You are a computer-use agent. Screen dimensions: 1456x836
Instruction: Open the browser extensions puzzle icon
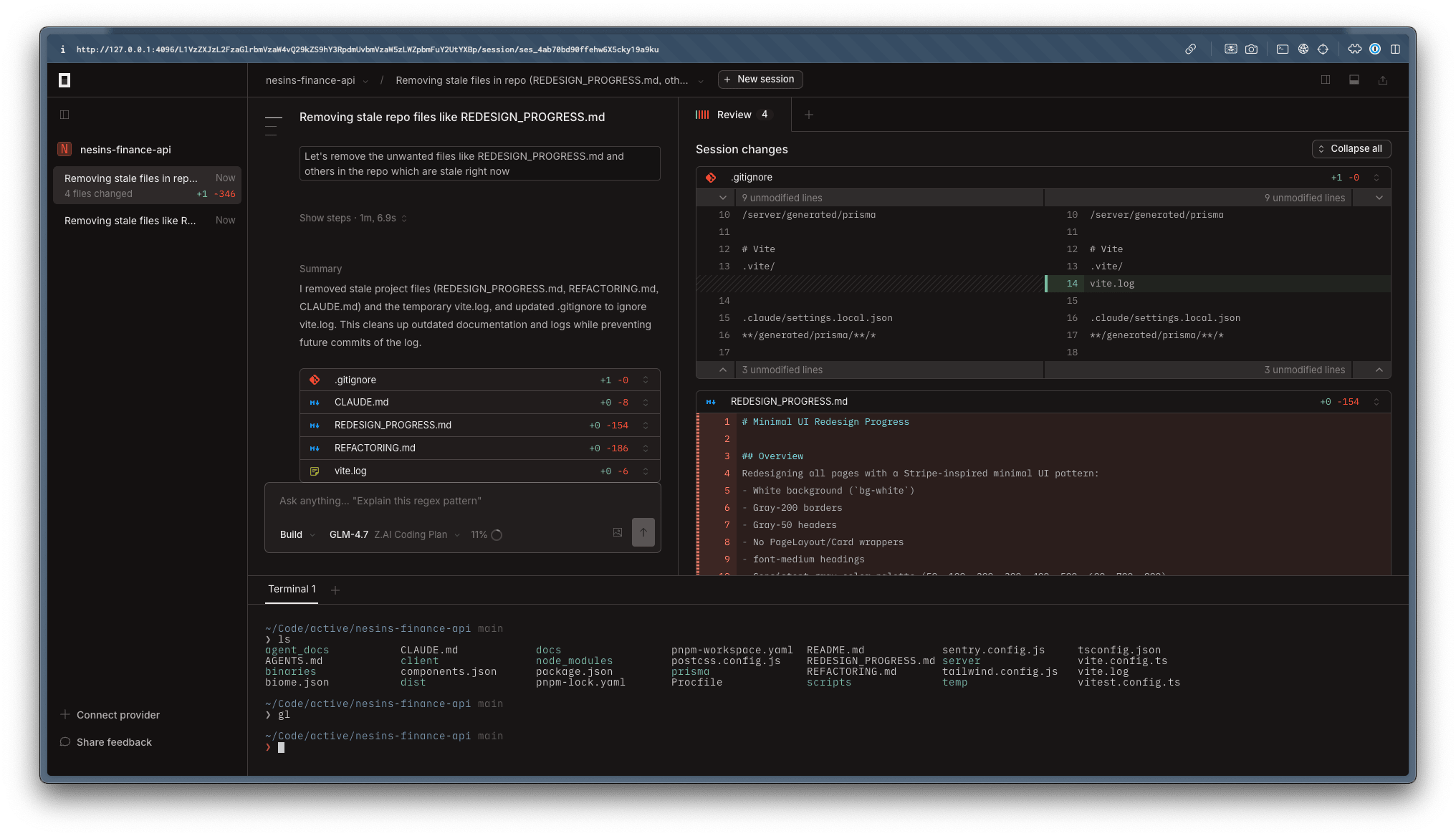point(1354,49)
